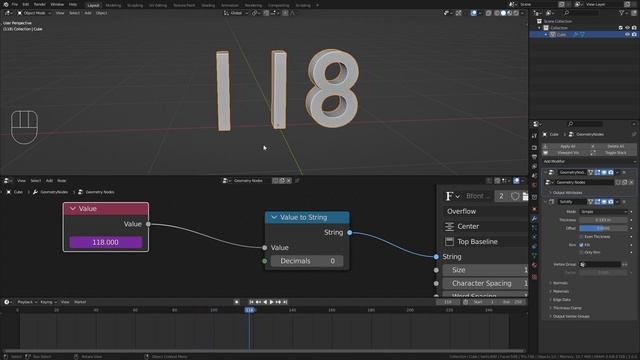
Task: Open the viewport Add menu
Action: [x=88, y=13]
